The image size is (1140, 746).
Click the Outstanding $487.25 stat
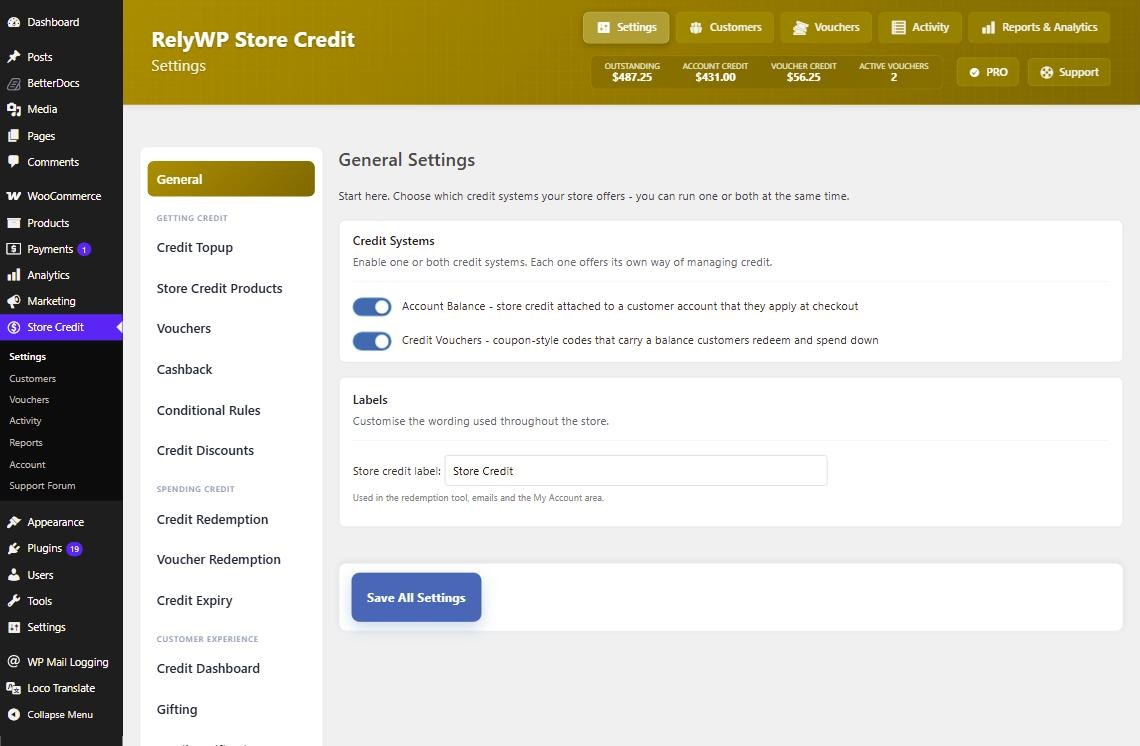(x=632, y=72)
